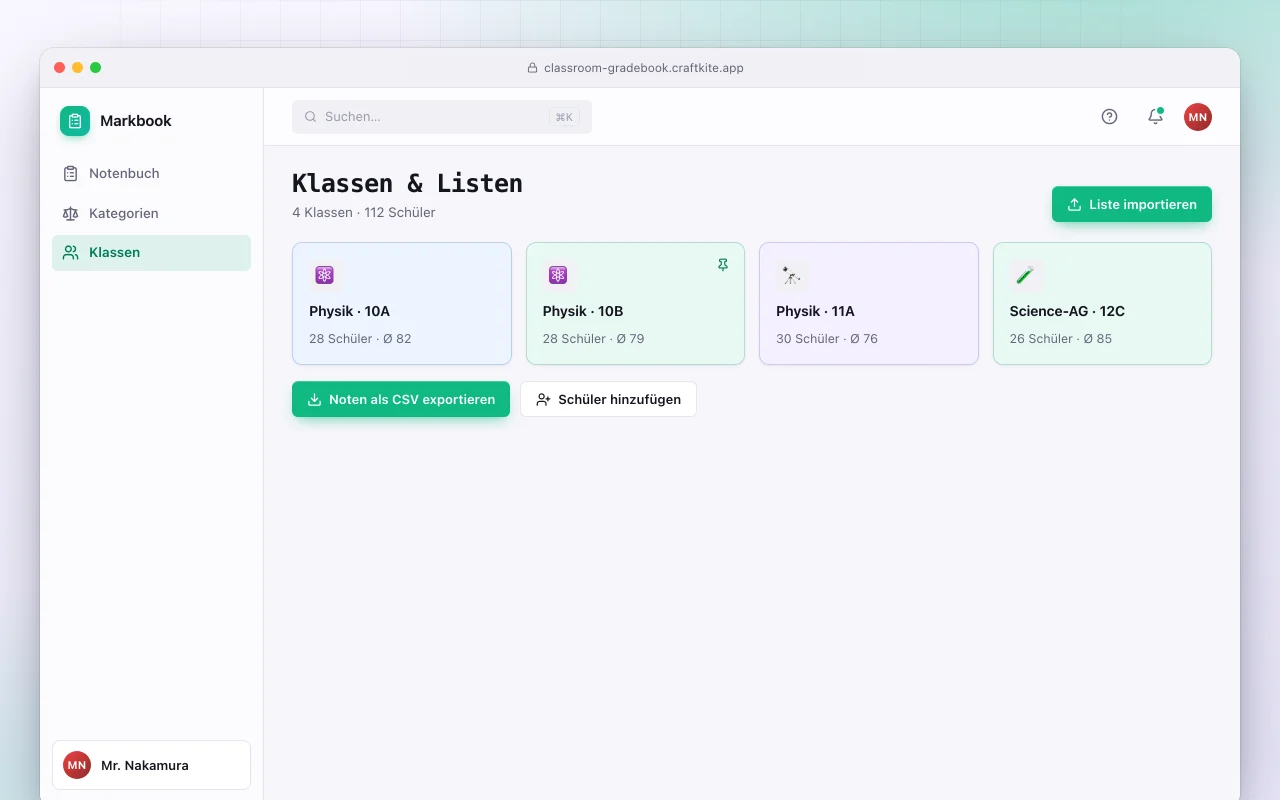Click the Markbook clipboard logo icon
Viewport: 1280px width, 800px height.
point(75,121)
